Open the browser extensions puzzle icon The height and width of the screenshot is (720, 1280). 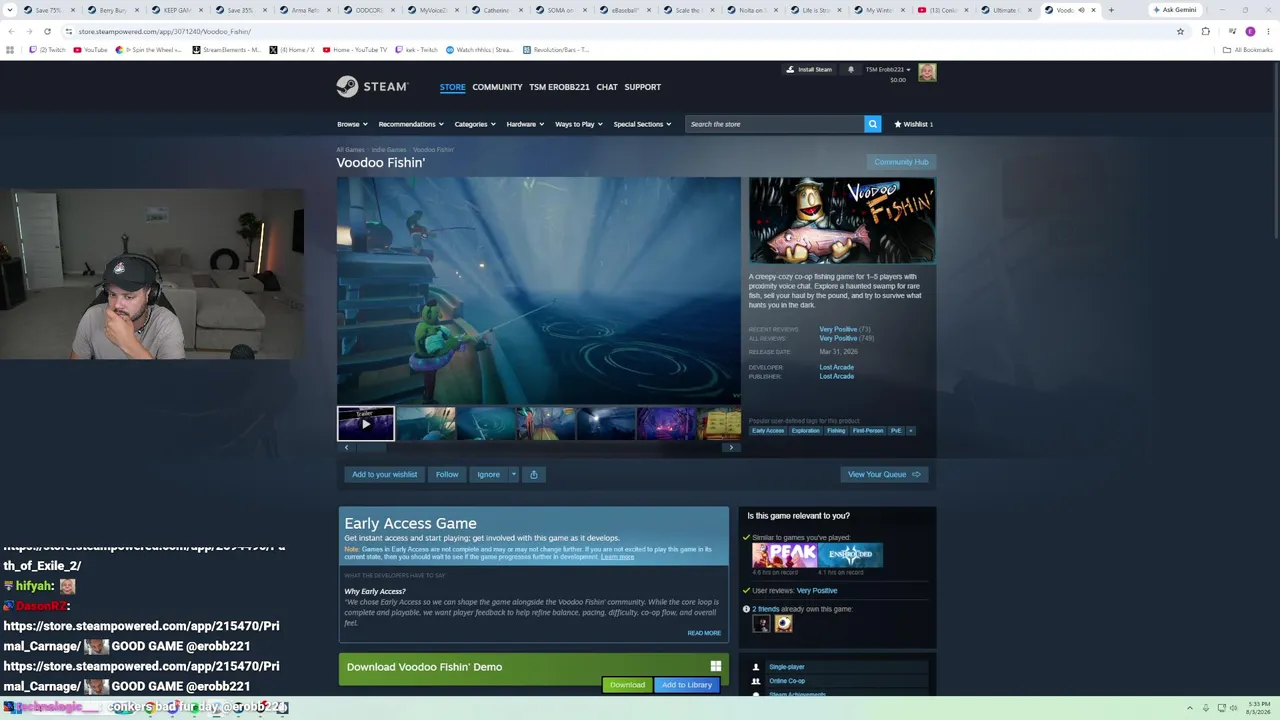1205,31
